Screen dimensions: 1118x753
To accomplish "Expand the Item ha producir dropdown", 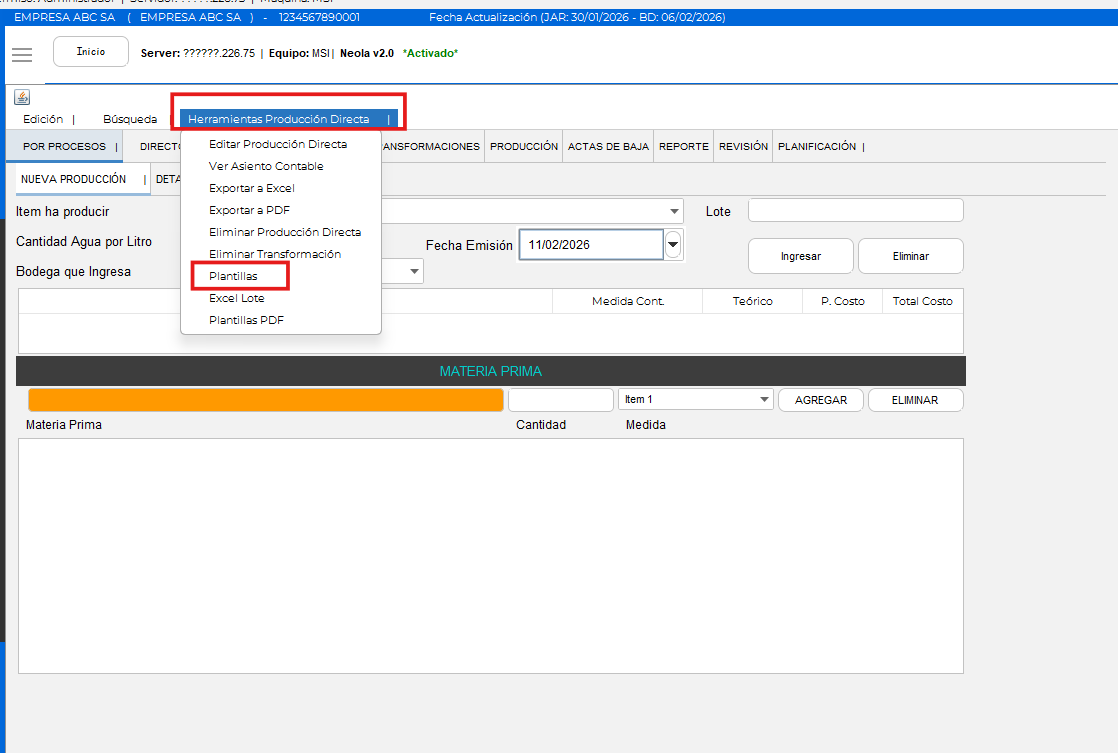I will (676, 211).
